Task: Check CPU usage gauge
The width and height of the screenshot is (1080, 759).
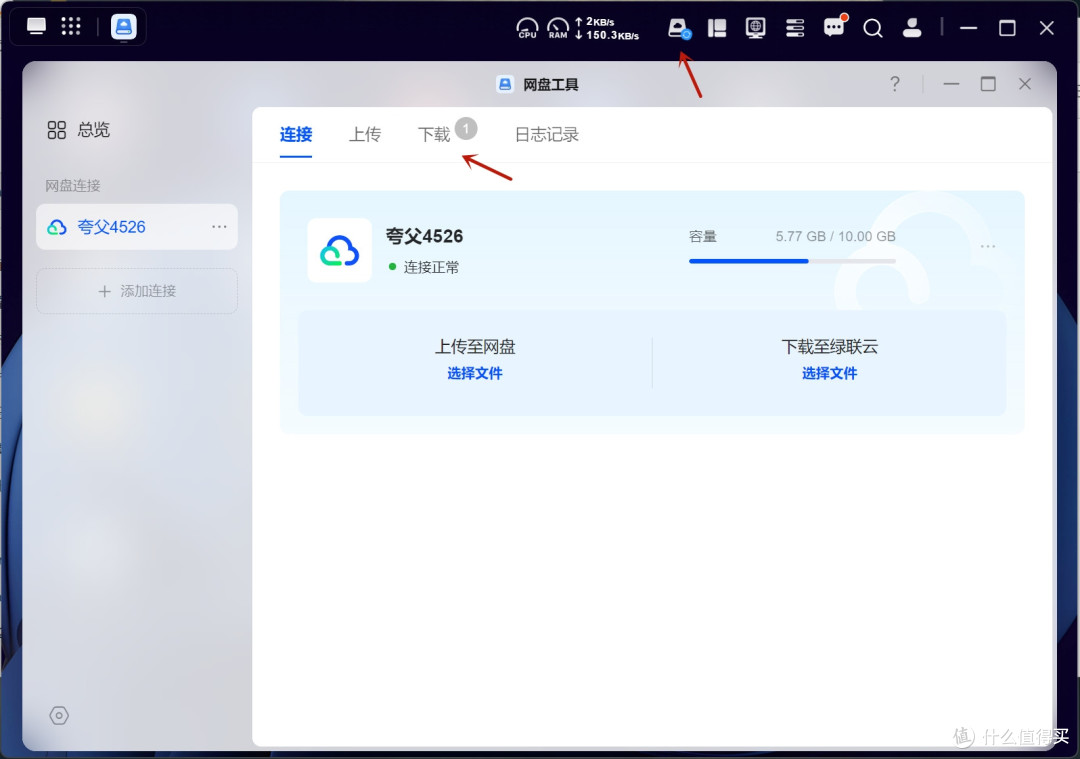Action: (528, 28)
